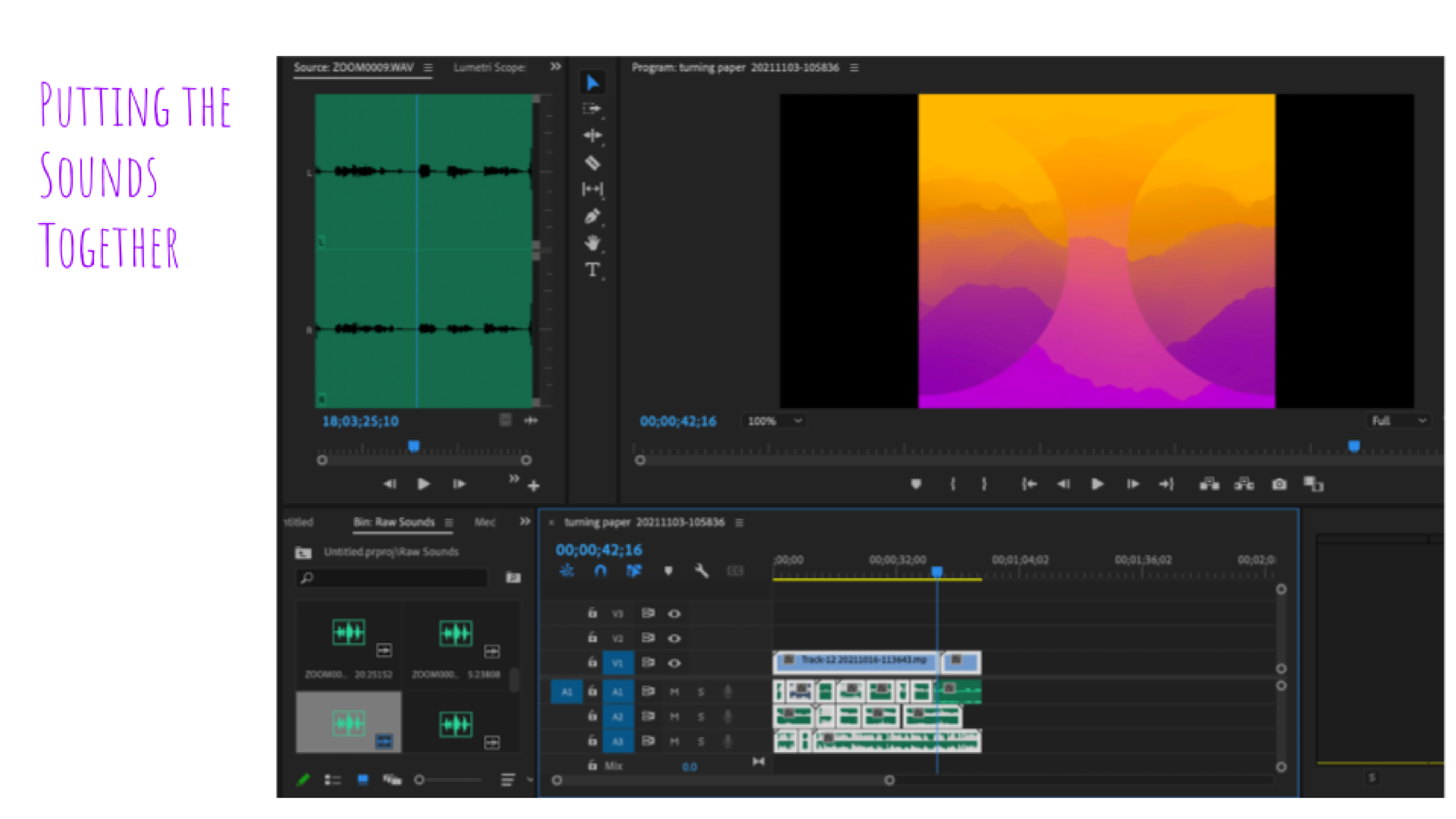Play the Source monitor clip

pyautogui.click(x=423, y=484)
